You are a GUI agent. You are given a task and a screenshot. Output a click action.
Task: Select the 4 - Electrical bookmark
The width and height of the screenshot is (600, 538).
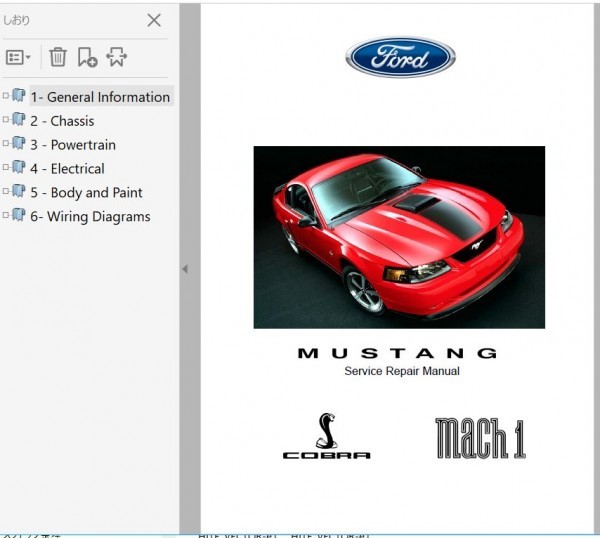67,169
